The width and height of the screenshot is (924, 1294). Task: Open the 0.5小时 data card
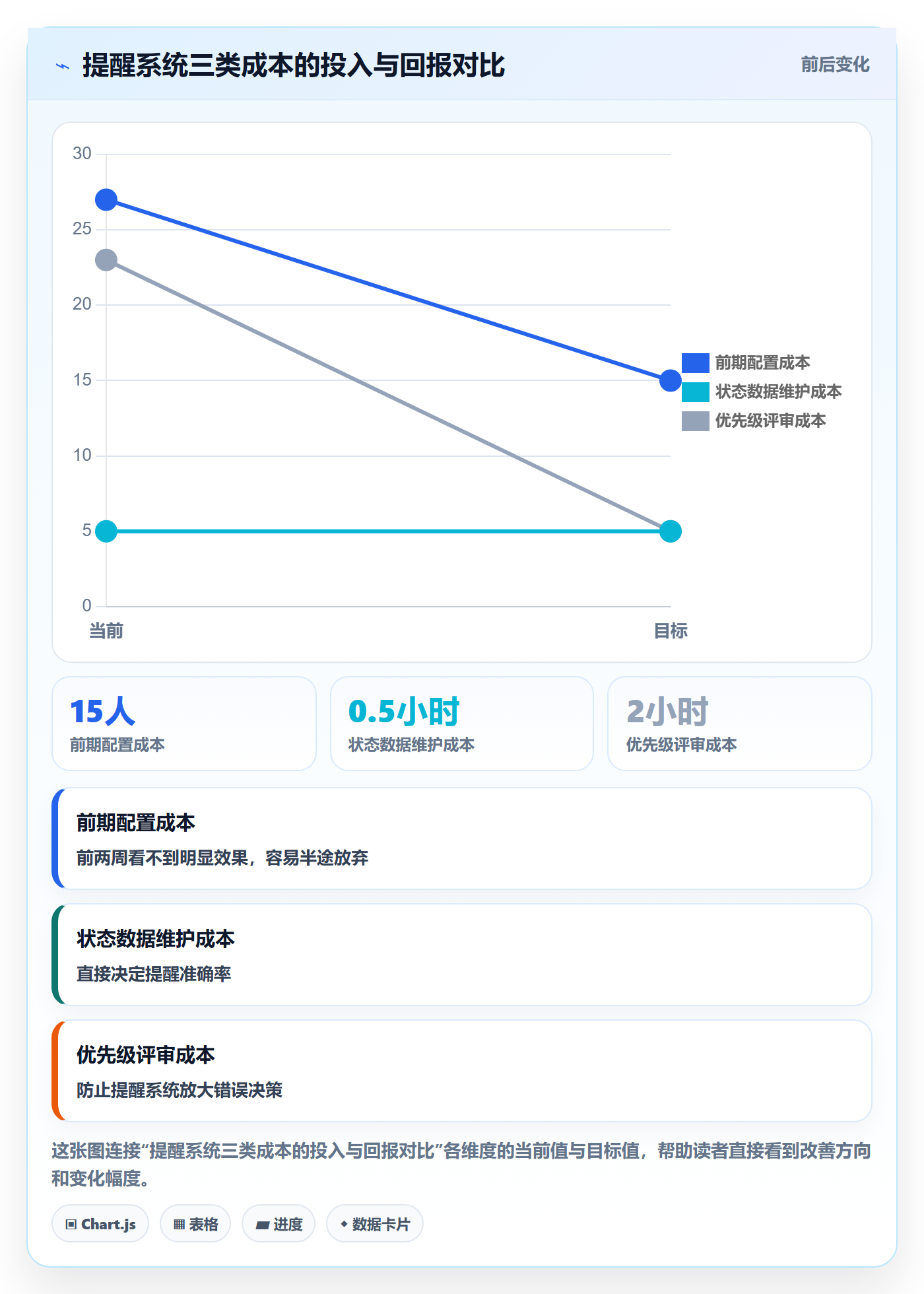[462, 724]
